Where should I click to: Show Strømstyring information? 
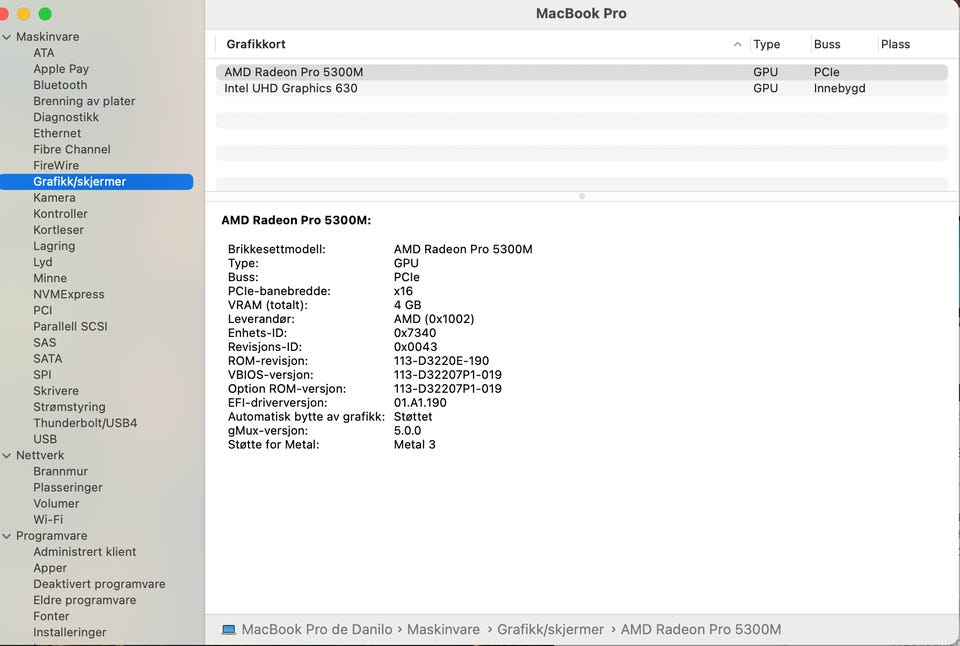pos(69,407)
